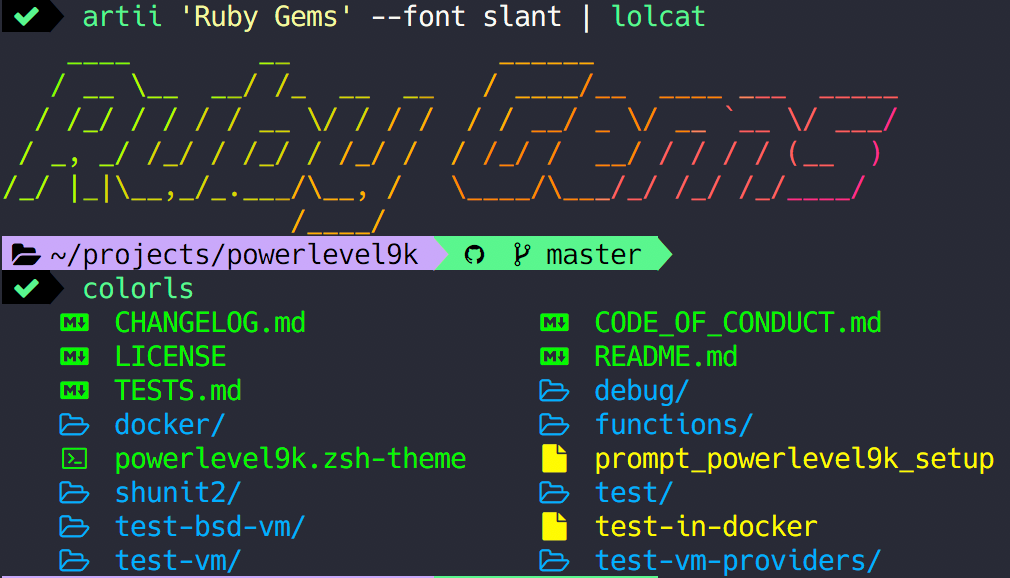Click the folder icon beside docker/
This screenshot has height=578, width=1010.
74,425
